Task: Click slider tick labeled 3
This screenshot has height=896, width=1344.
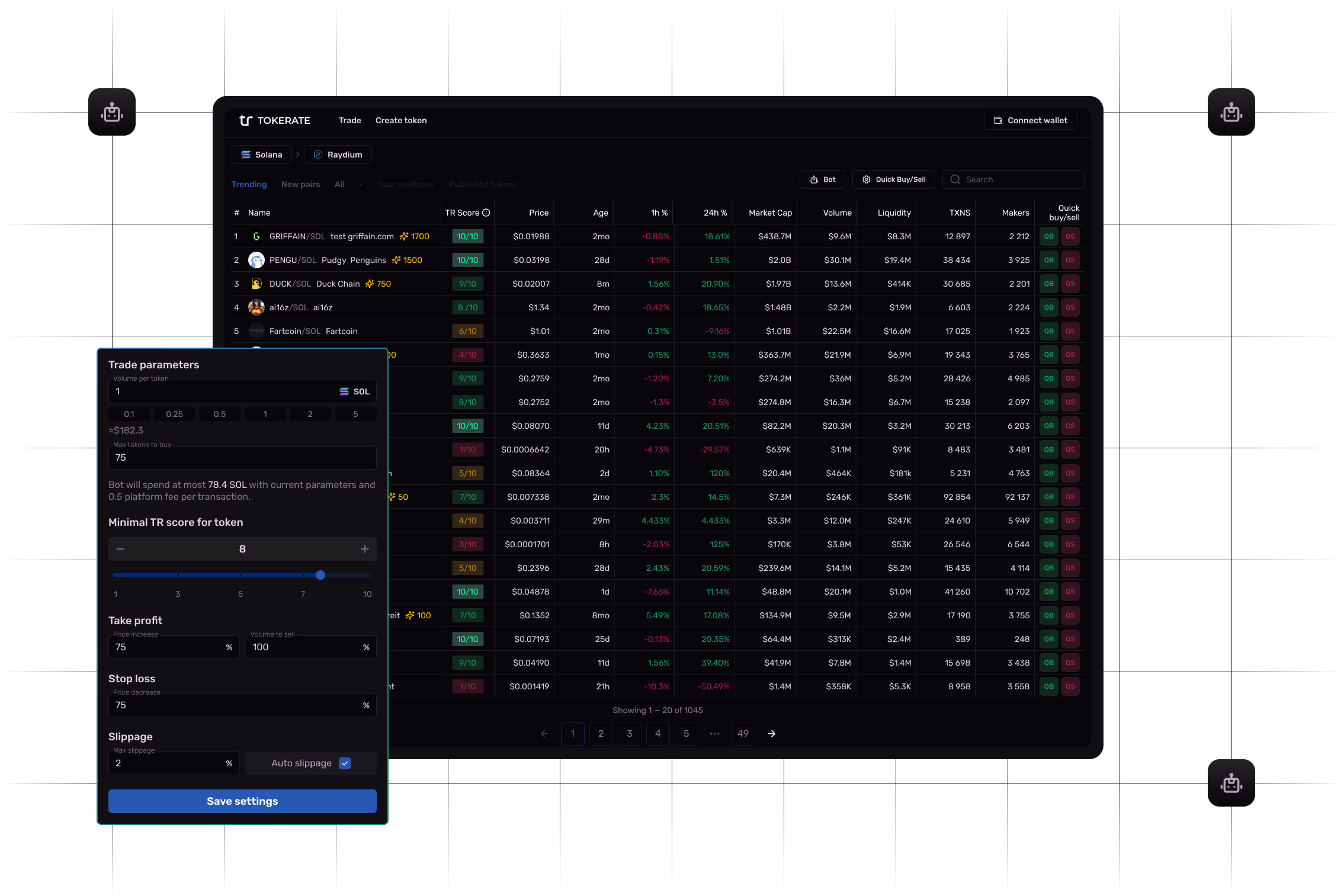Action: coord(178,594)
